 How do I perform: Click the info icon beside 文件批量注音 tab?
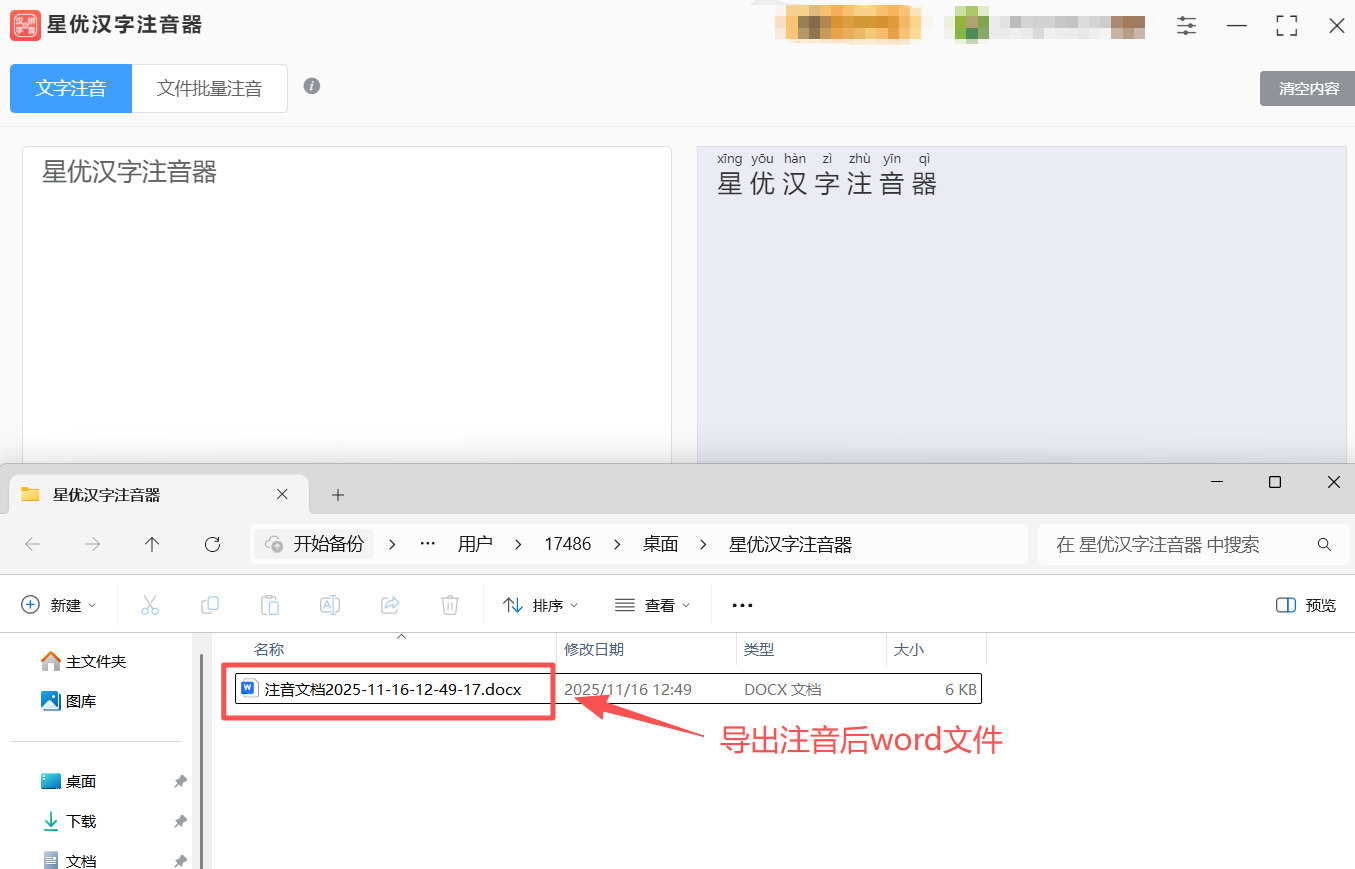[x=312, y=86]
